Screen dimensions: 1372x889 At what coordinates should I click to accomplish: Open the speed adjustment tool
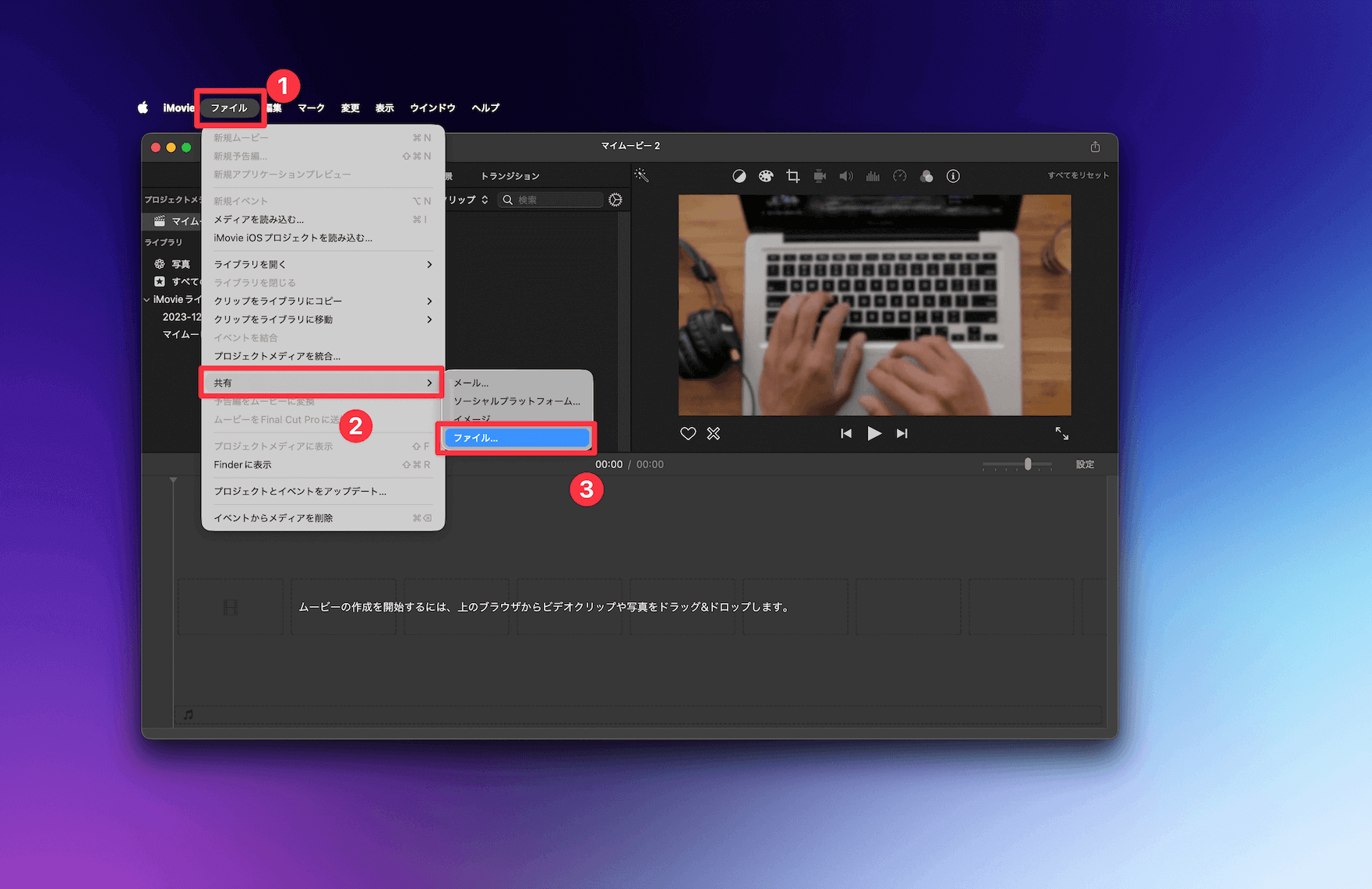900,176
